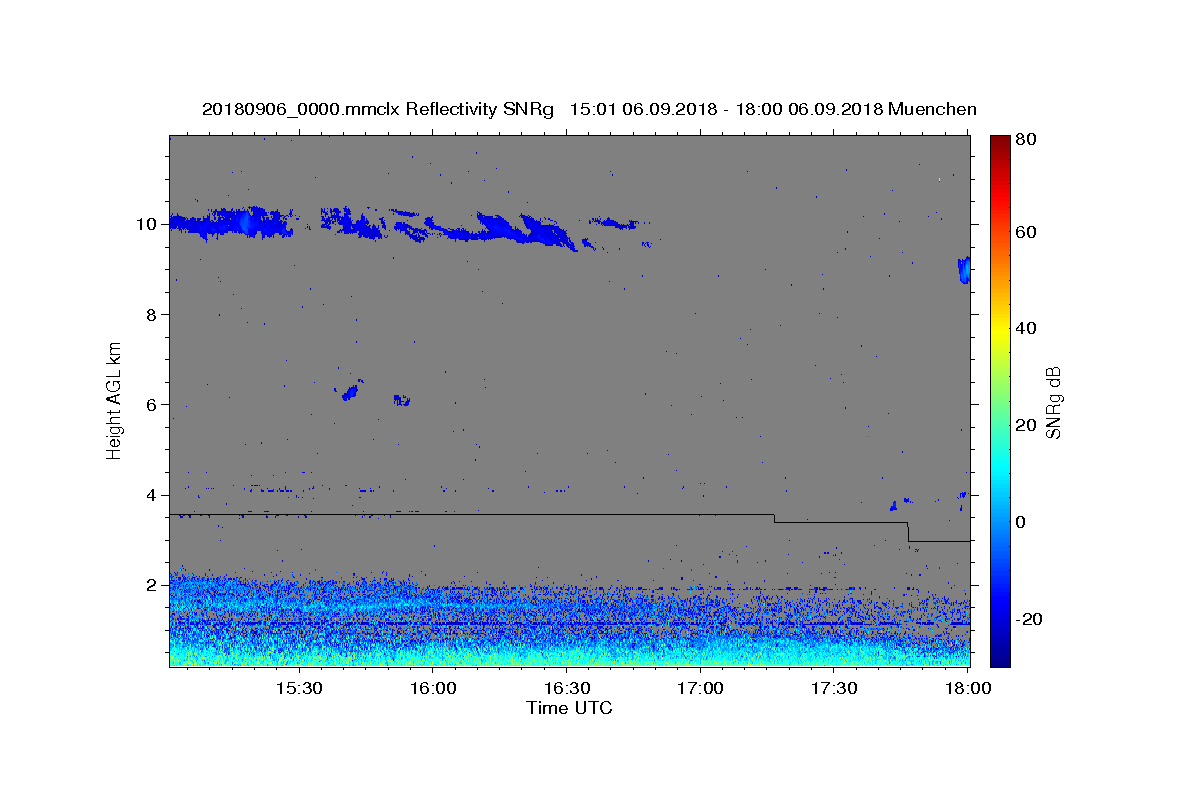
Task: Click the 16:30 time tick label
Action: point(566,689)
